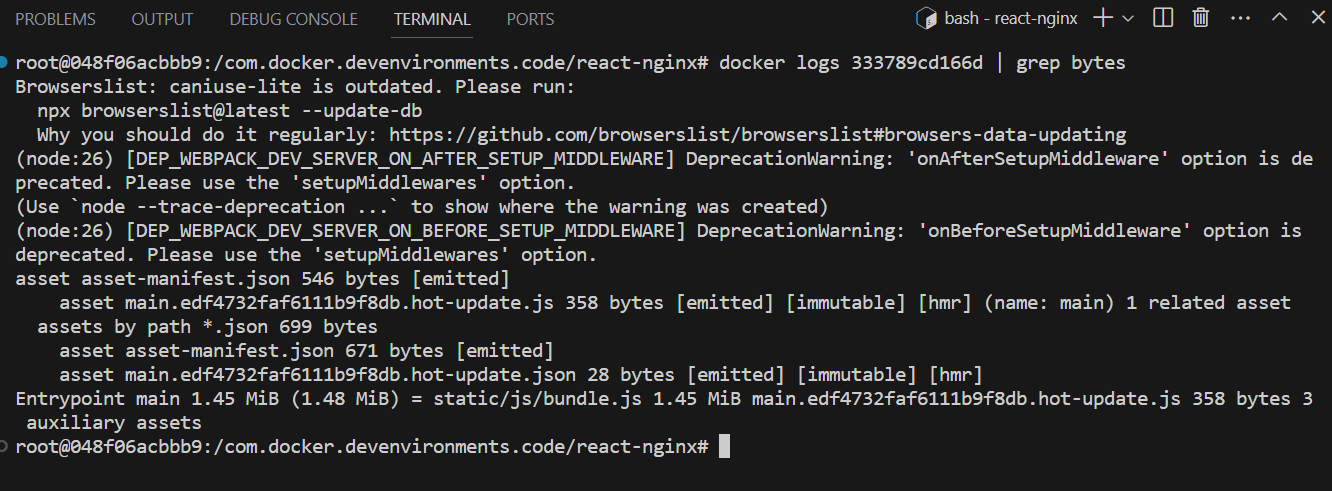Click the blue command decoration dot
The width and height of the screenshot is (1332, 491).
(6, 63)
